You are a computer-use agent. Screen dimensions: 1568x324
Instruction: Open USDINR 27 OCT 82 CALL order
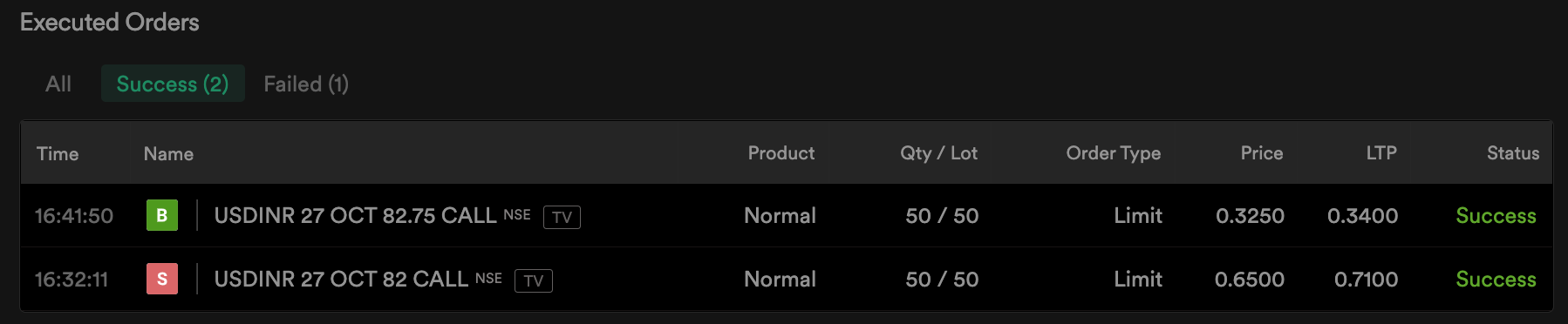pyautogui.click(x=341, y=279)
